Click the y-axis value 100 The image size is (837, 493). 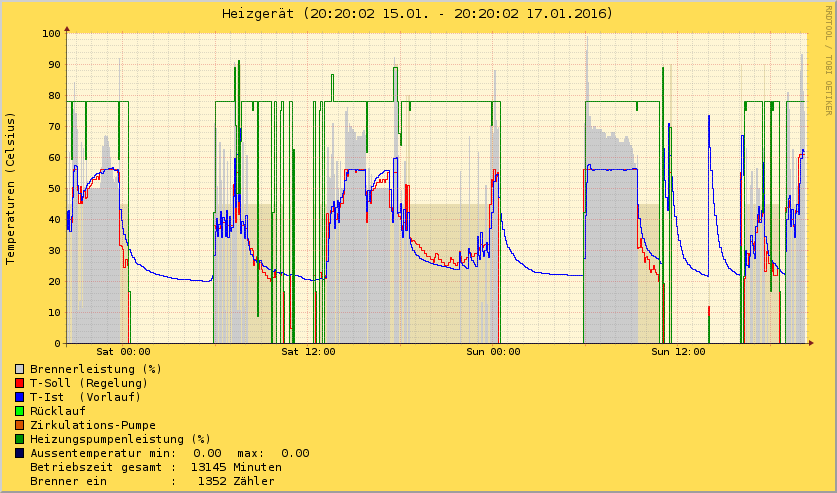coord(51,34)
